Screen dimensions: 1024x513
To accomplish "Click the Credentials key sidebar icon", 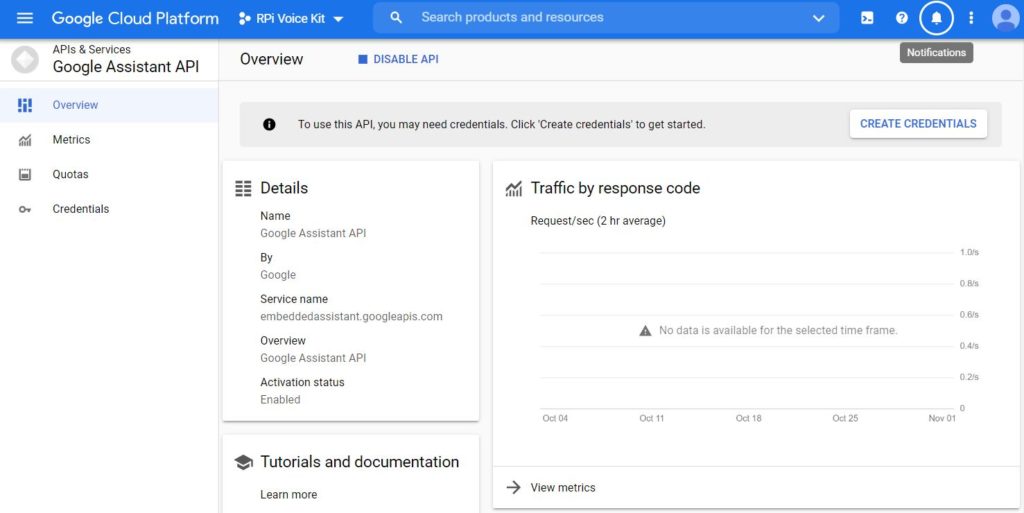I will click(x=25, y=210).
